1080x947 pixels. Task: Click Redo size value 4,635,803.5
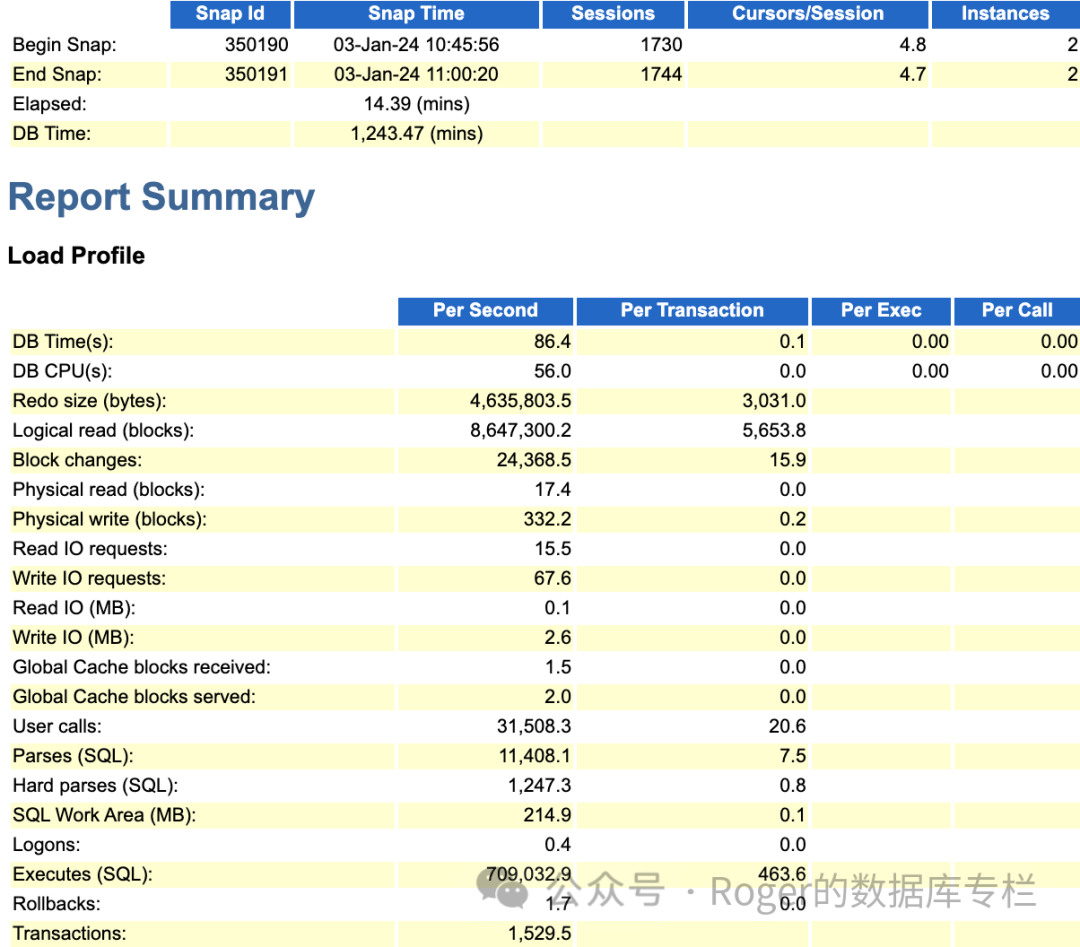click(521, 401)
